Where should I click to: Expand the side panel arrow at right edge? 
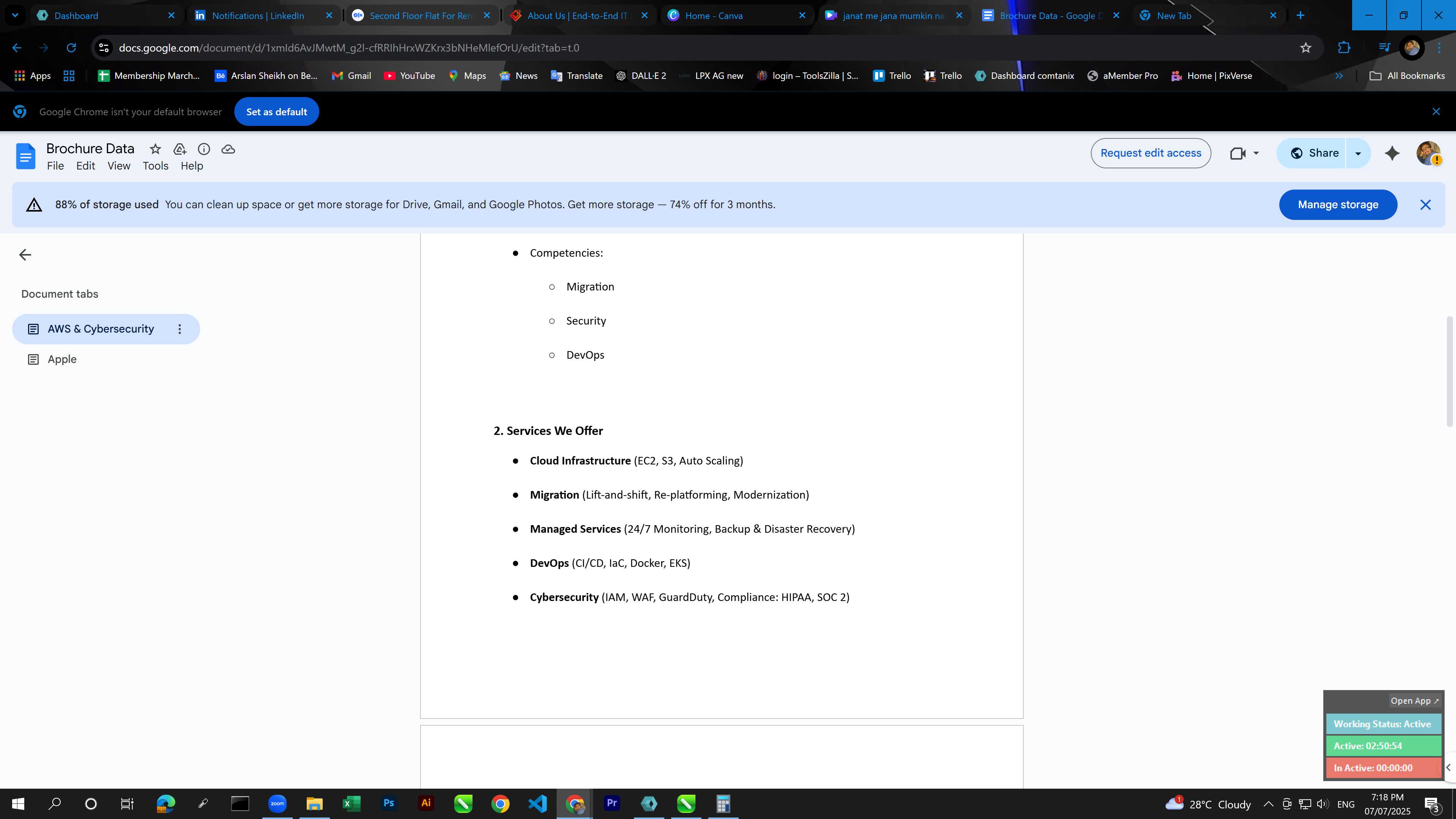[1449, 767]
